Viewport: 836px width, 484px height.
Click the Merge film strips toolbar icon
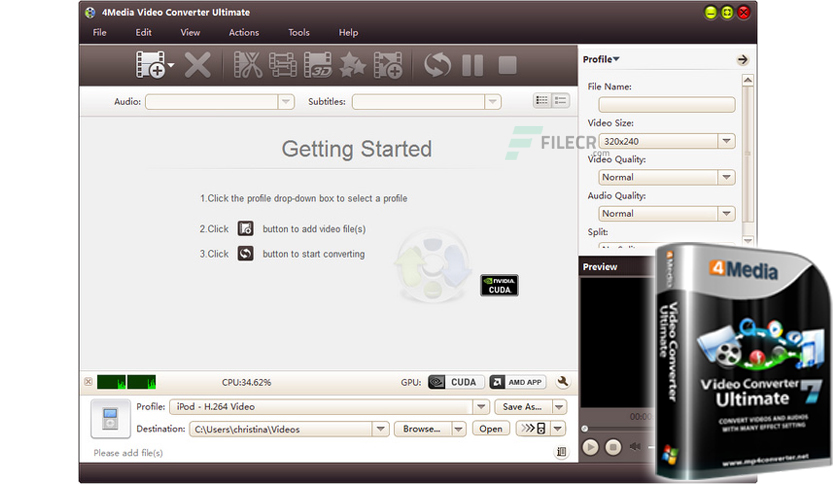283,65
